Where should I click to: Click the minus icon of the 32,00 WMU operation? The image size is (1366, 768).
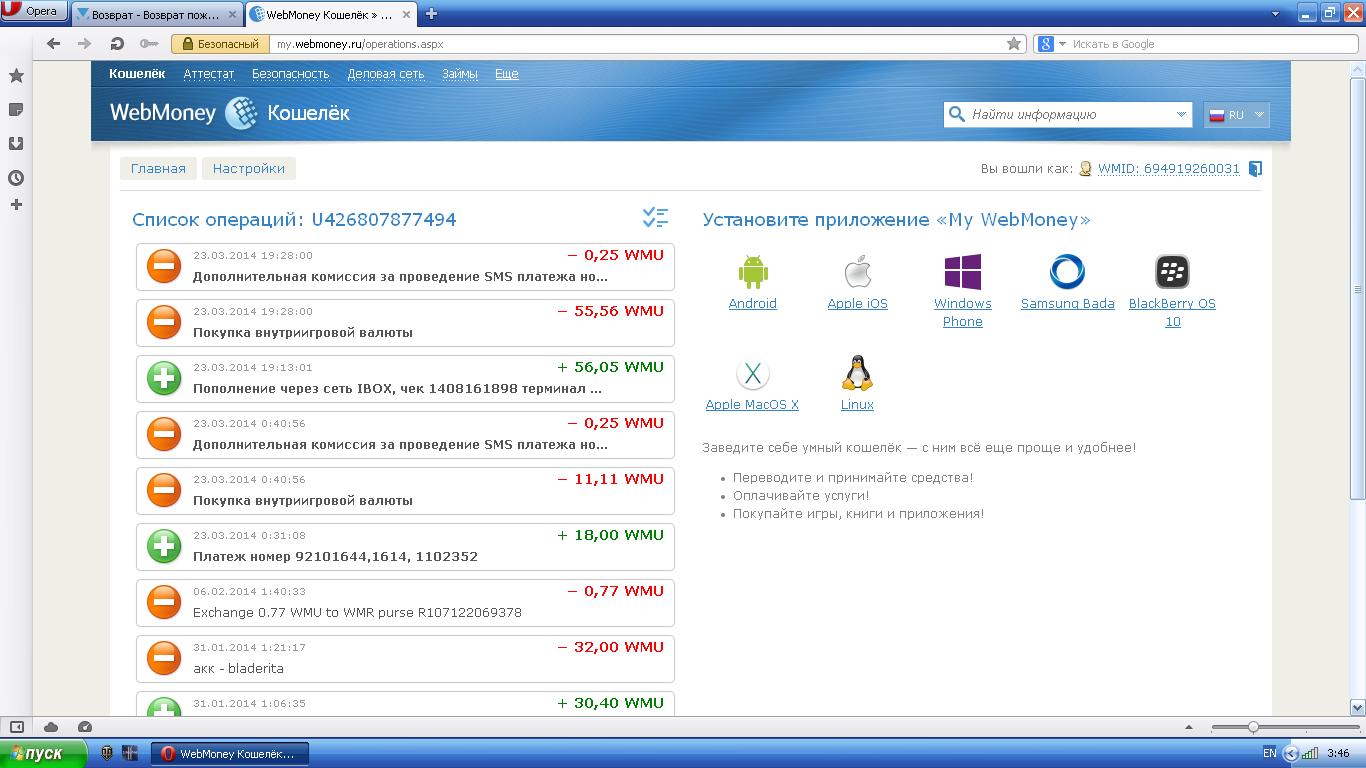pos(163,658)
